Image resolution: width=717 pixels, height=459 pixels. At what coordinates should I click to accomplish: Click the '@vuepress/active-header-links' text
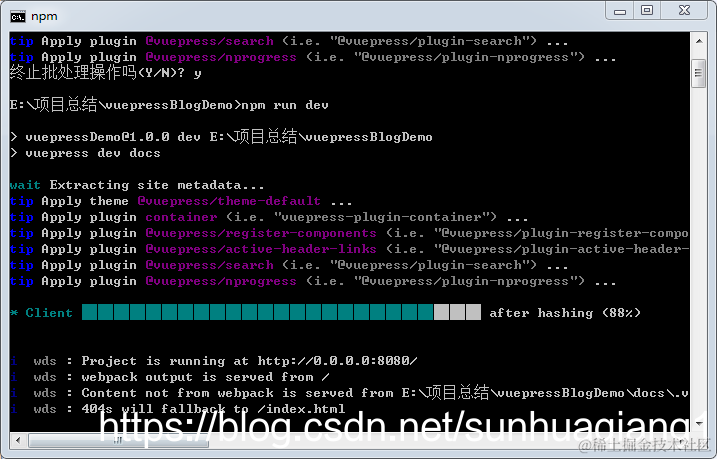(261, 249)
